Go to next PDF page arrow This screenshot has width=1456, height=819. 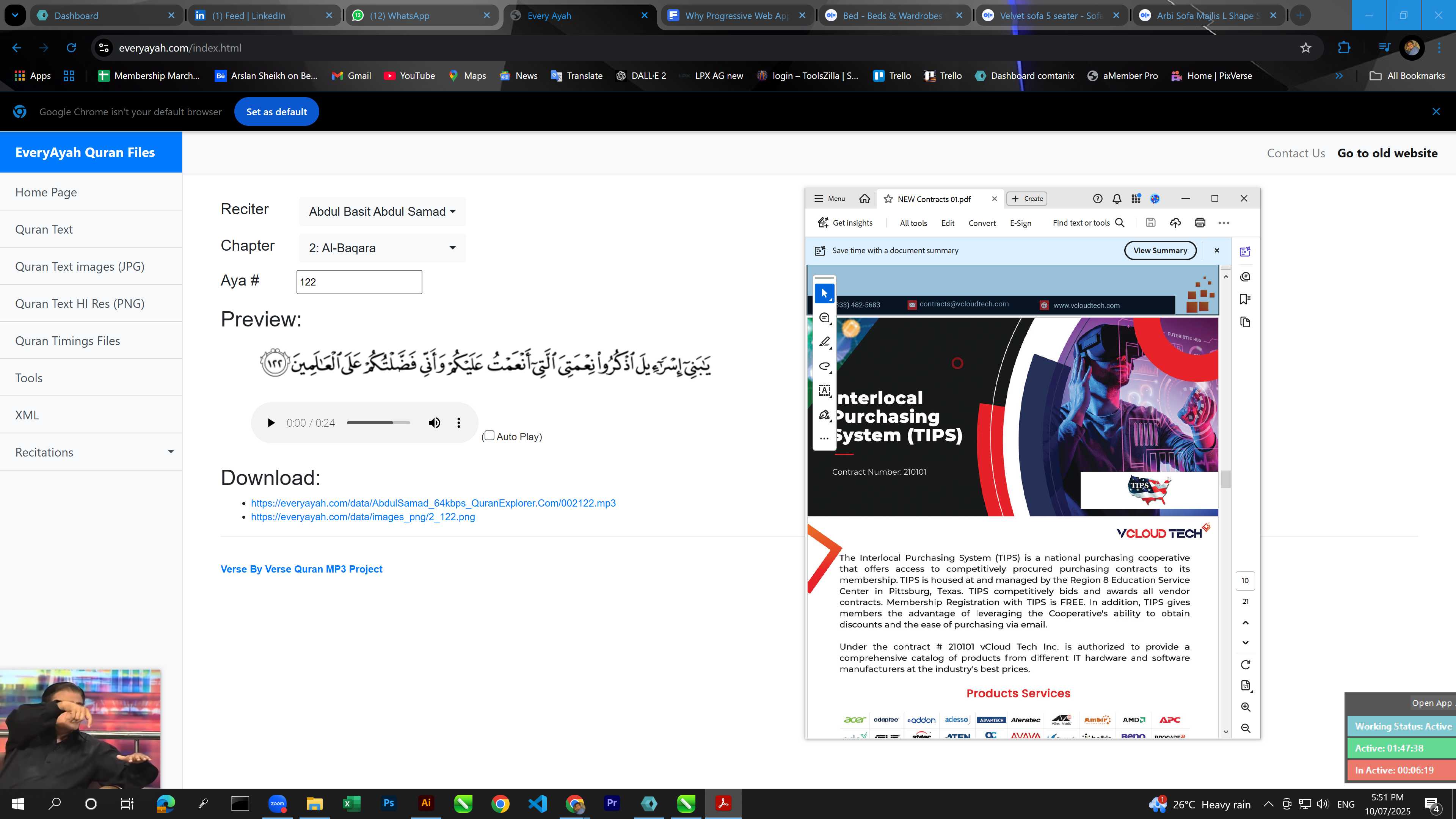pyautogui.click(x=1246, y=643)
